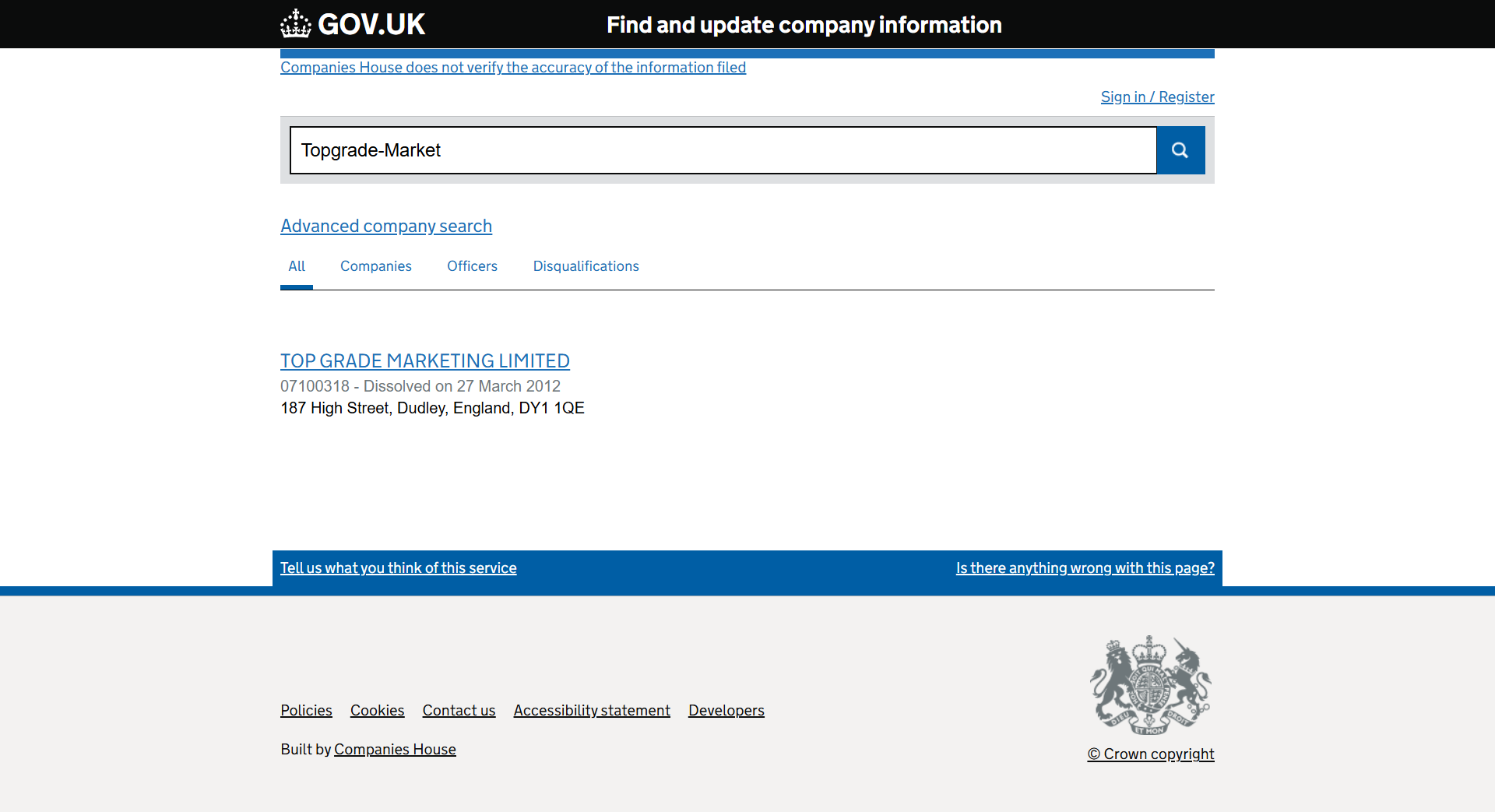The width and height of the screenshot is (1495, 812).
Task: Open the Companies House link in footer
Action: click(x=395, y=750)
